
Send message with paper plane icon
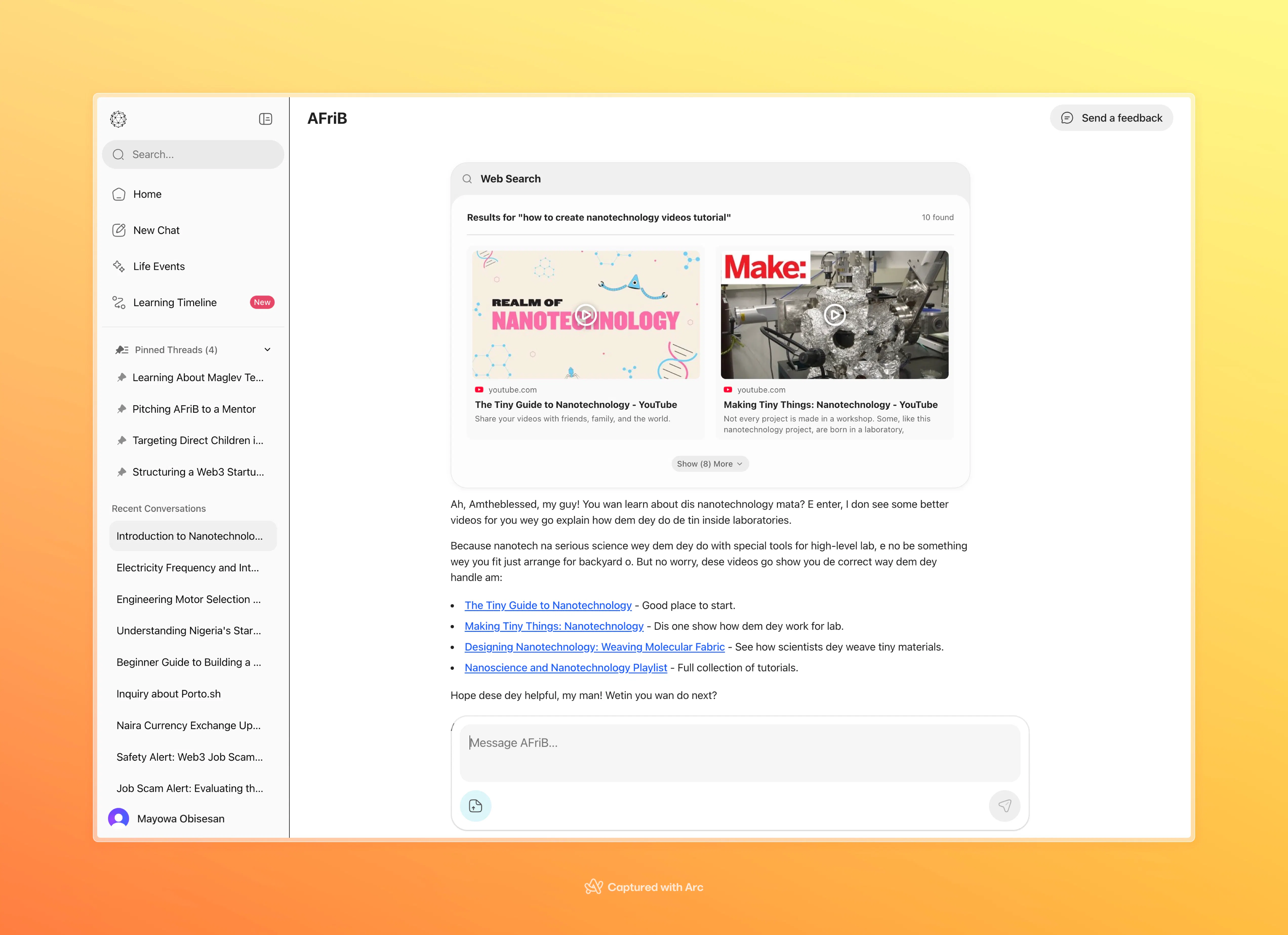click(x=1005, y=806)
